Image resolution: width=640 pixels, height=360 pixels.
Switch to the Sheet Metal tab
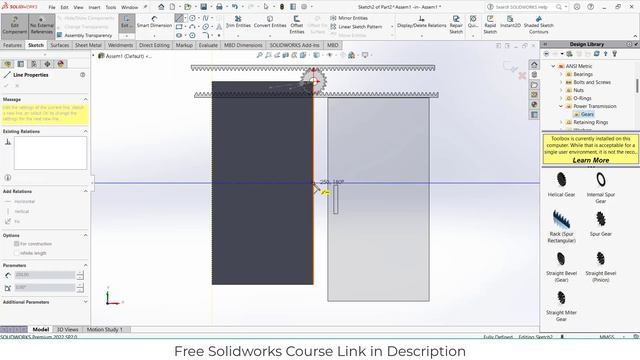tap(88, 45)
